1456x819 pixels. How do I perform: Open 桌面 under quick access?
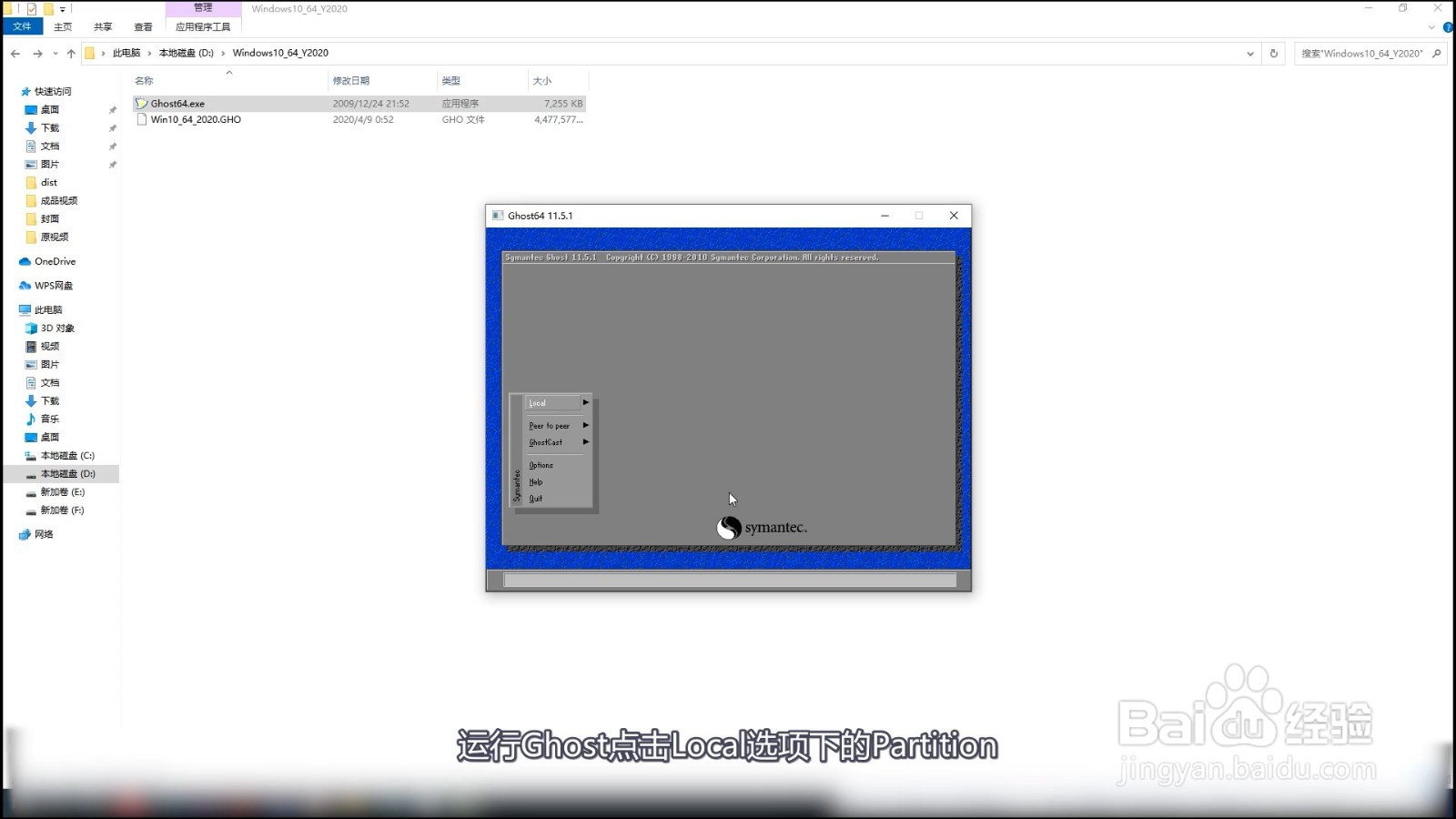click(x=50, y=109)
